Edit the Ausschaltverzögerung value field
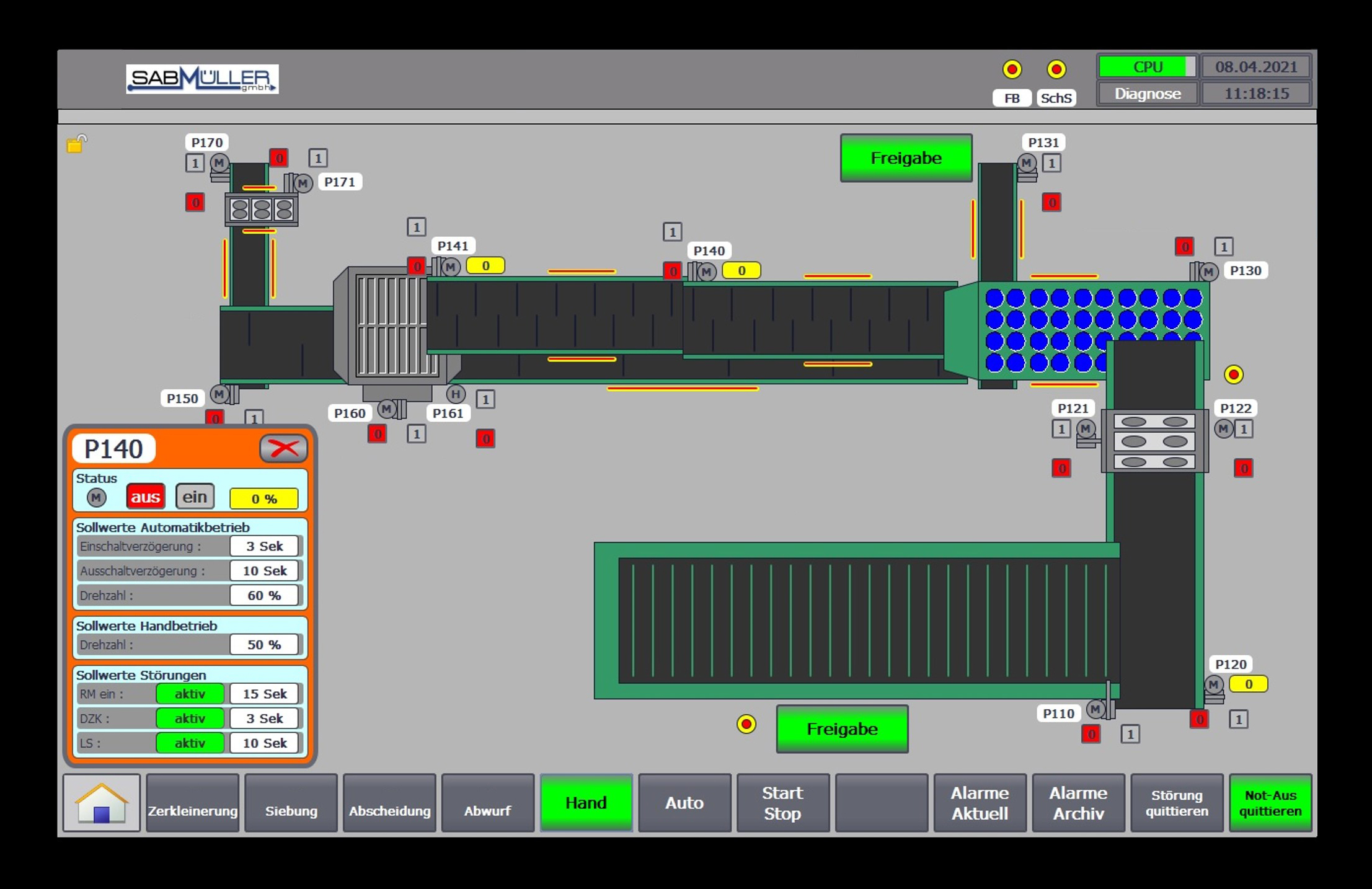Screen dimensions: 1372x889 point(265,571)
